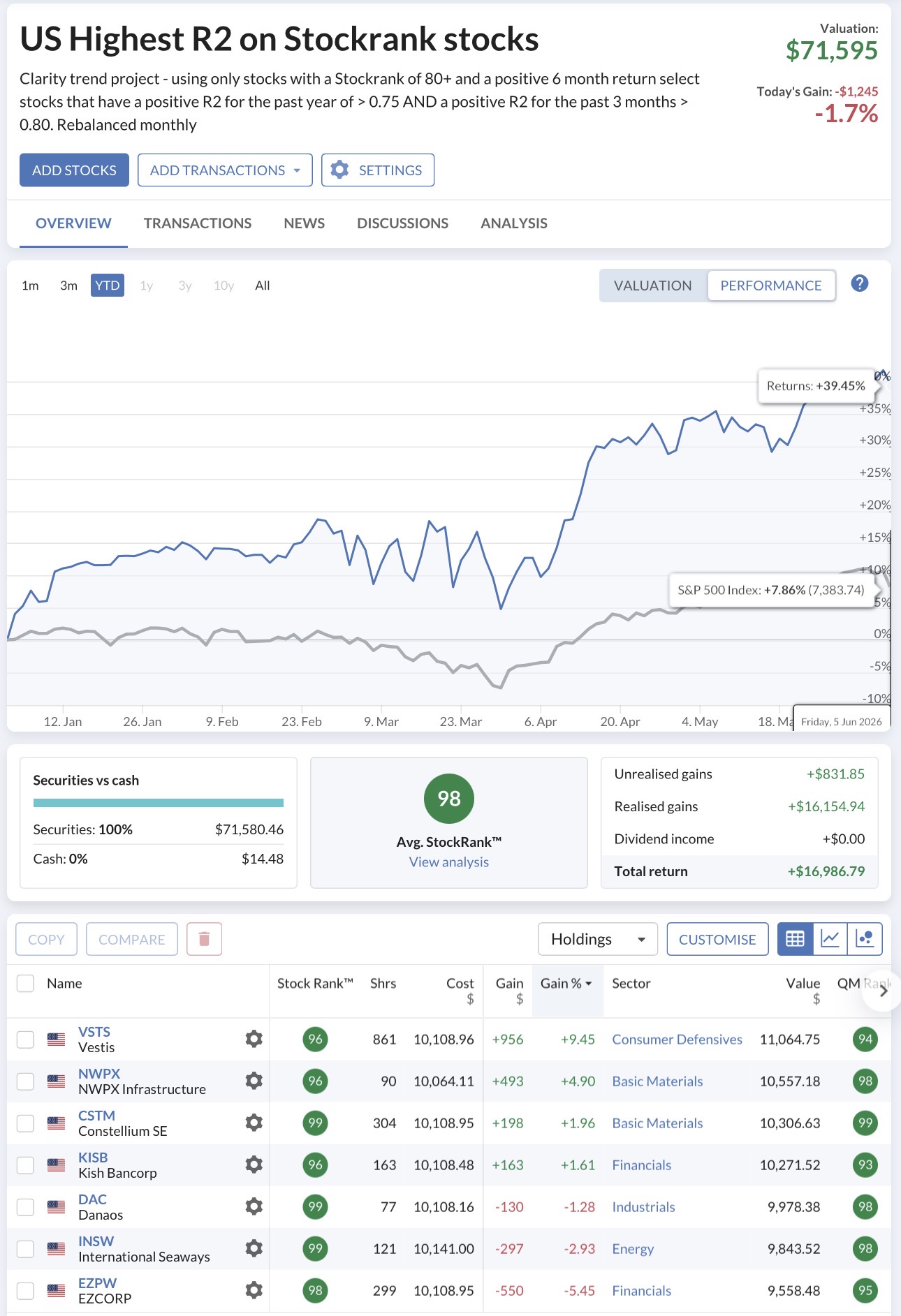
Task: Select the All chart range
Action: (263, 286)
